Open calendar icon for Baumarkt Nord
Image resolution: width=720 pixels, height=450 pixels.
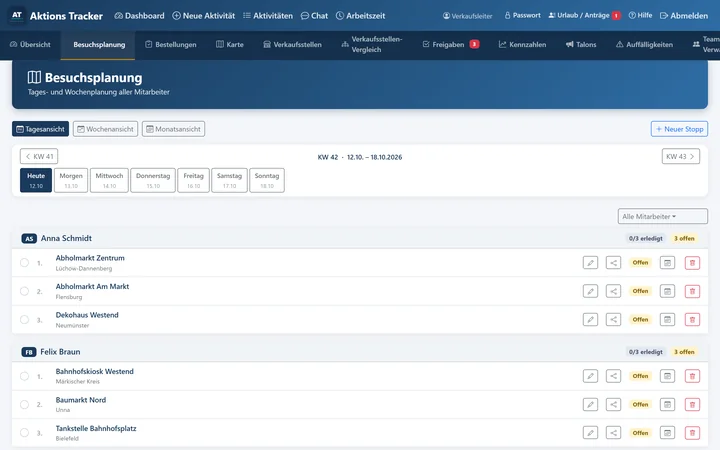click(667, 405)
